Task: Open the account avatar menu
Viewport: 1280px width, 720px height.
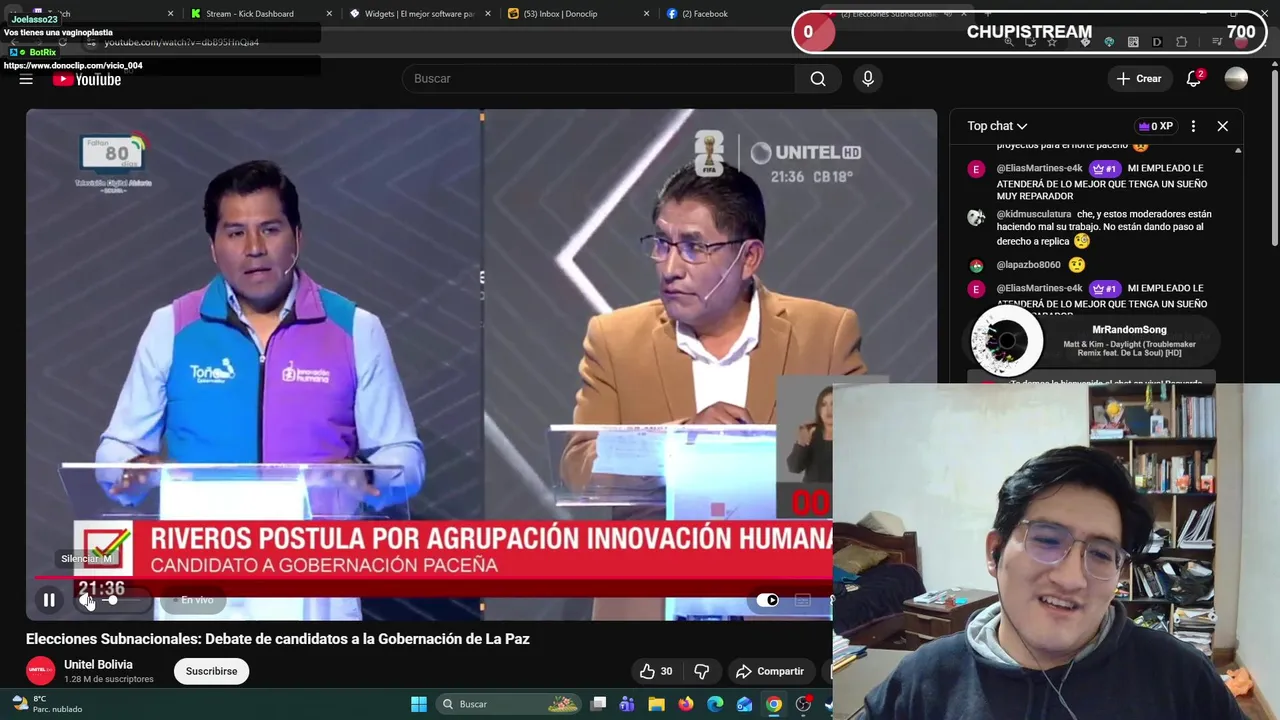Action: click(x=1236, y=79)
